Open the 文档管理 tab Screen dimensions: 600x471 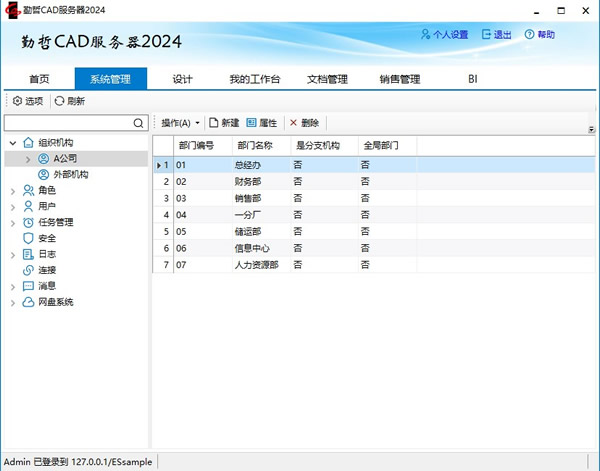[326, 79]
